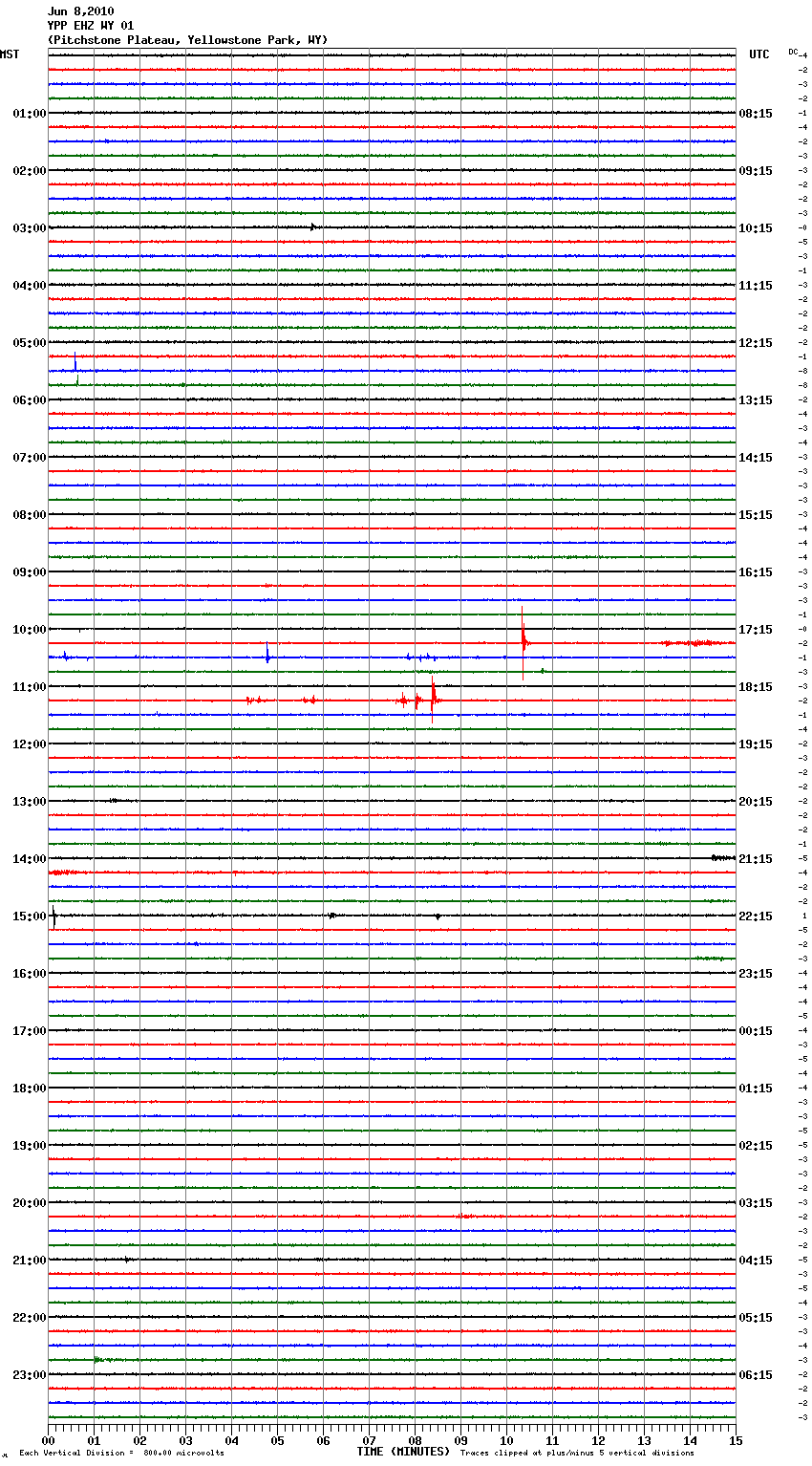
Task: Click the YPP EHZ WY 01 station label
Action: coord(91,26)
